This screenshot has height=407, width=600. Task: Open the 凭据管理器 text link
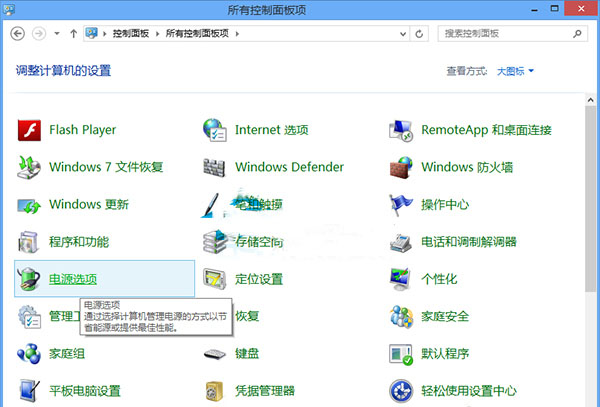(x=265, y=391)
